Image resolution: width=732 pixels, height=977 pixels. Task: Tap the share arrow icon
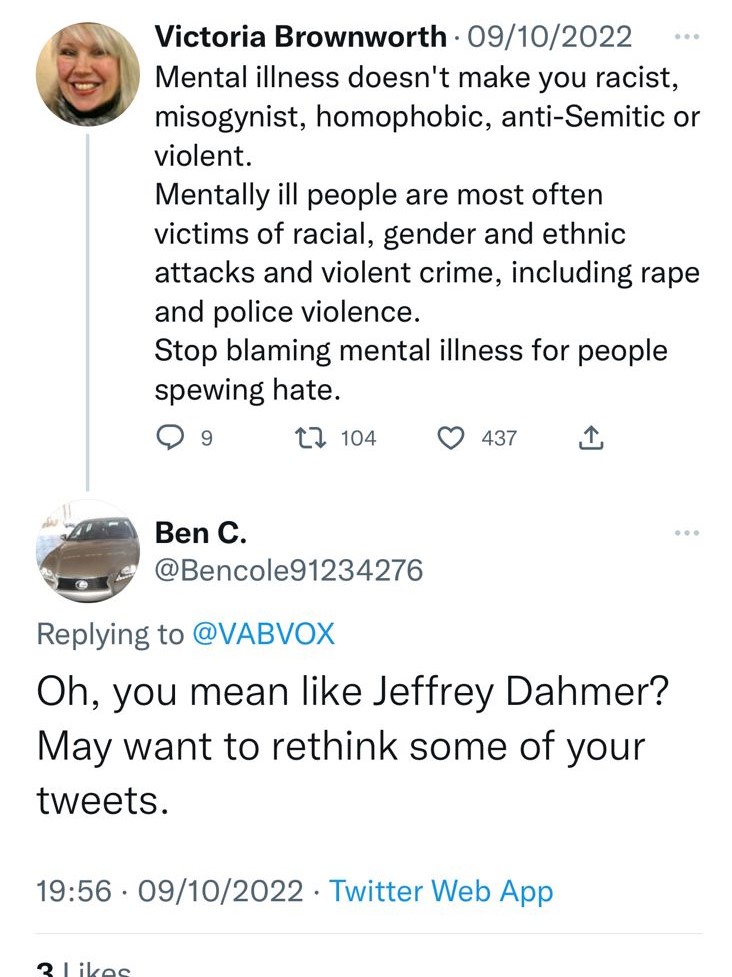(591, 438)
